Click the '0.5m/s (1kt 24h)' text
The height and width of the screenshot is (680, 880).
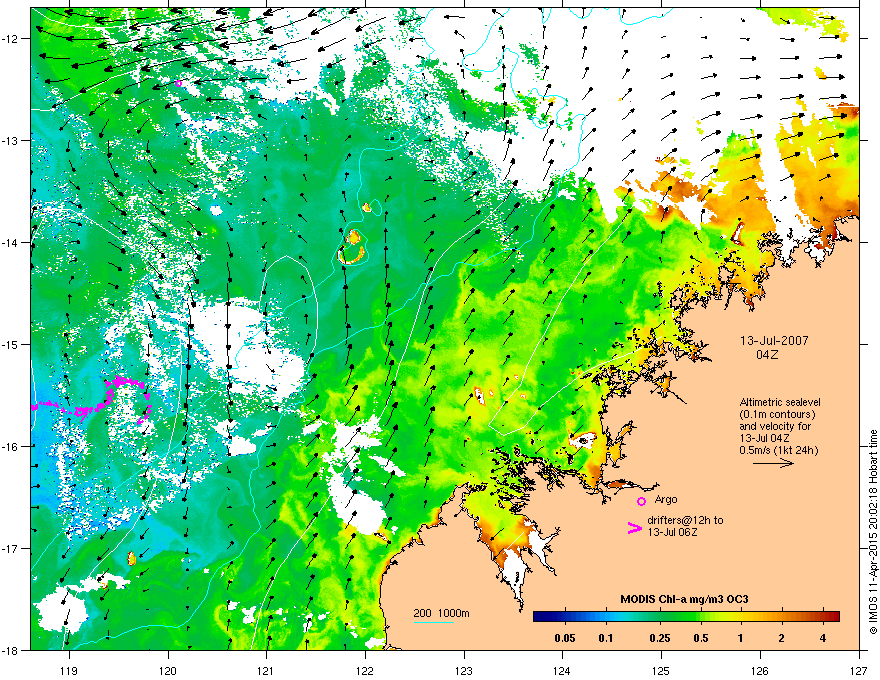click(x=778, y=450)
